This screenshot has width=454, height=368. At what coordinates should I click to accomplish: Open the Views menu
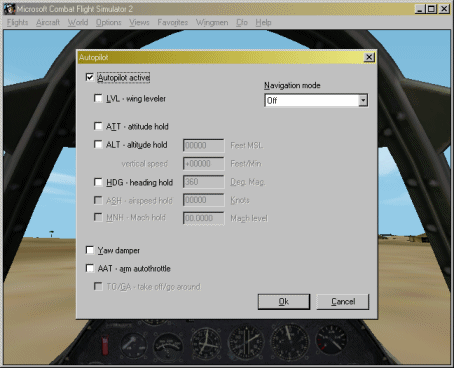click(x=139, y=22)
